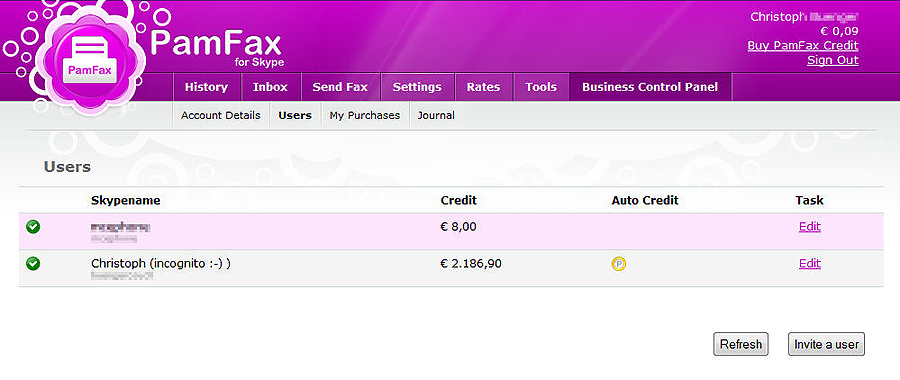Click the Credit column header
Screen dimensions: 900x380
coord(459,200)
